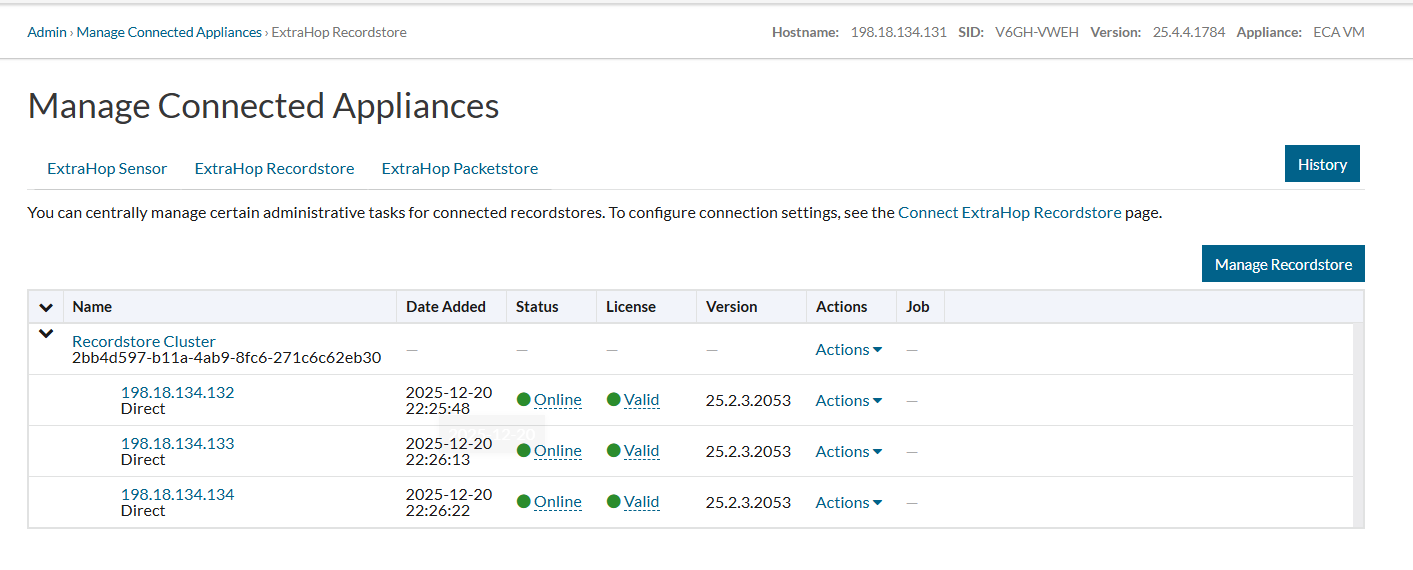This screenshot has width=1413, height=570.
Task: Open Actions dropdown for 198.18.134.134
Action: 849,502
